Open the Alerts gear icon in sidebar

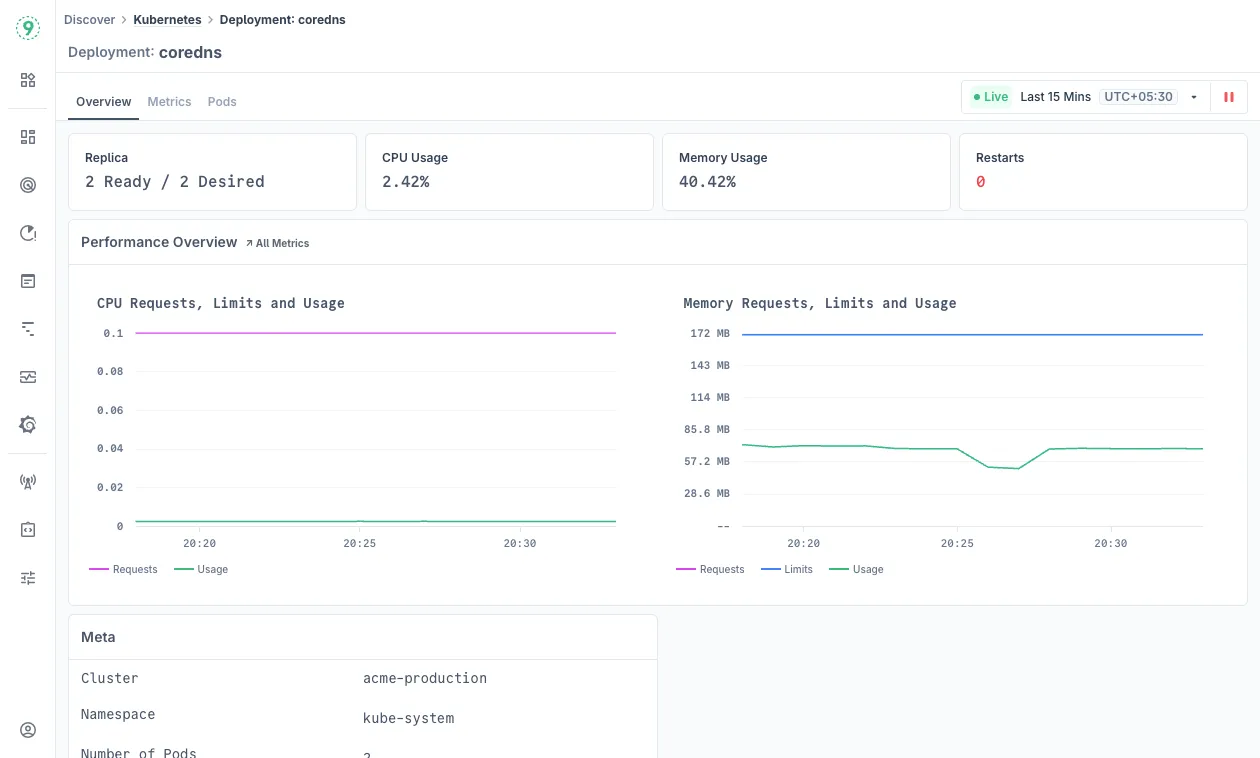(x=27, y=425)
